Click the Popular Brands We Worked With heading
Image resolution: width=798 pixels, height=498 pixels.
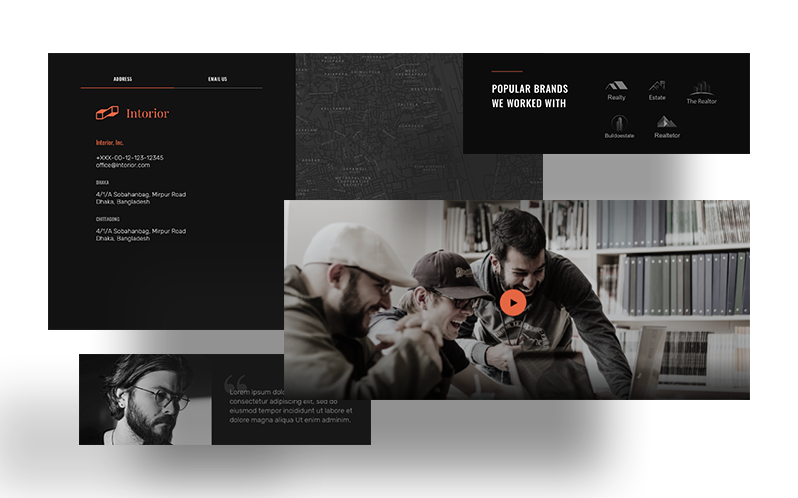529,96
